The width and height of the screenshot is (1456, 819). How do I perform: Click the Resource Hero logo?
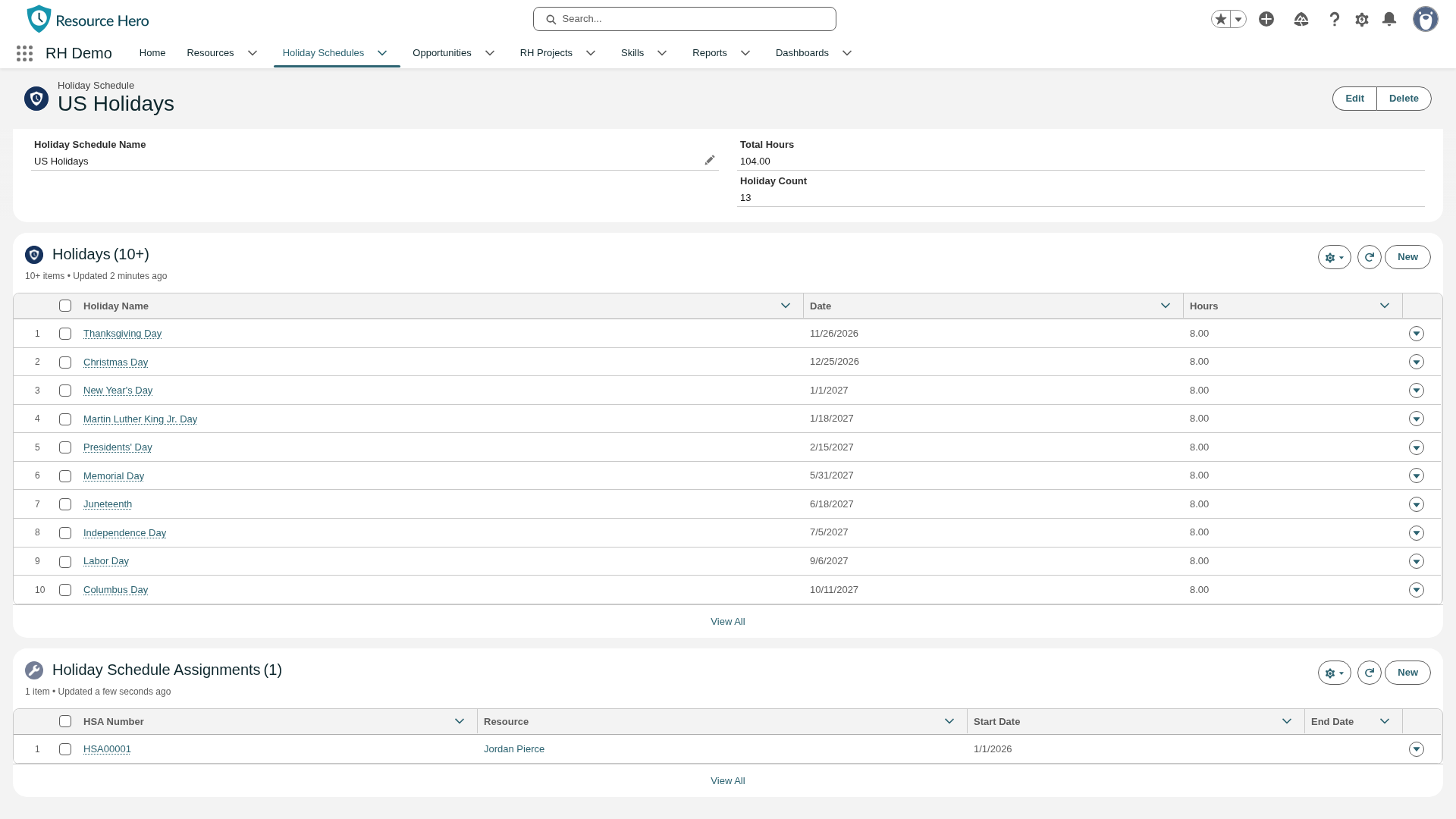pos(88,19)
